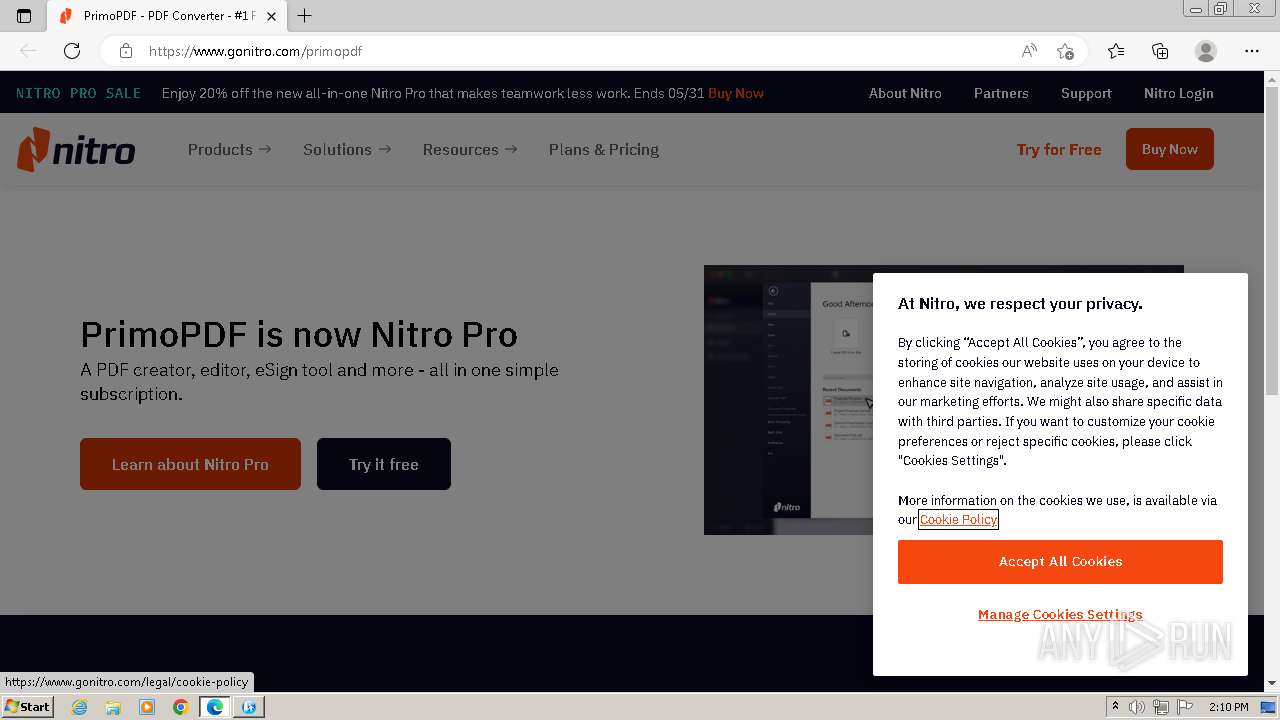This screenshot has height=720, width=1280.
Task: Open Nitro Login
Action: point(1178,93)
